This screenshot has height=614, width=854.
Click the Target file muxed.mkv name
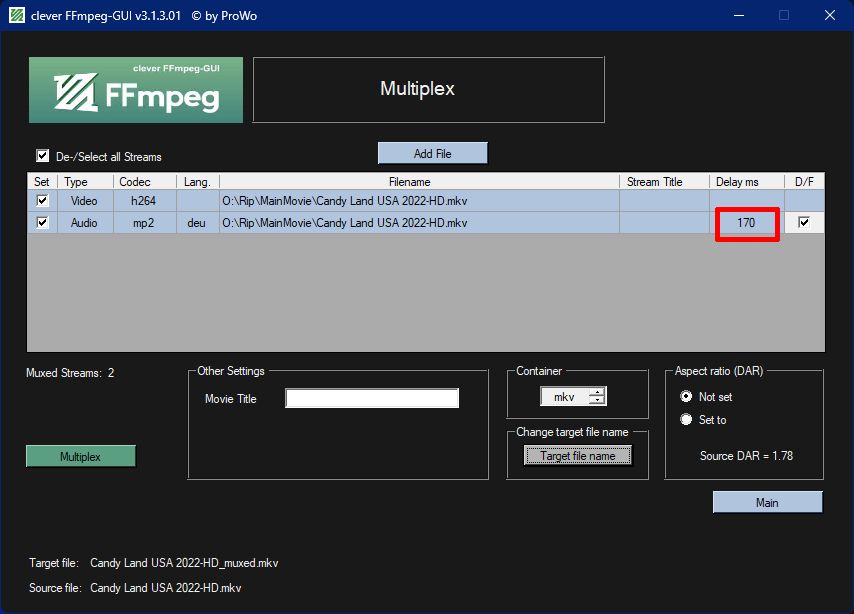point(184,563)
